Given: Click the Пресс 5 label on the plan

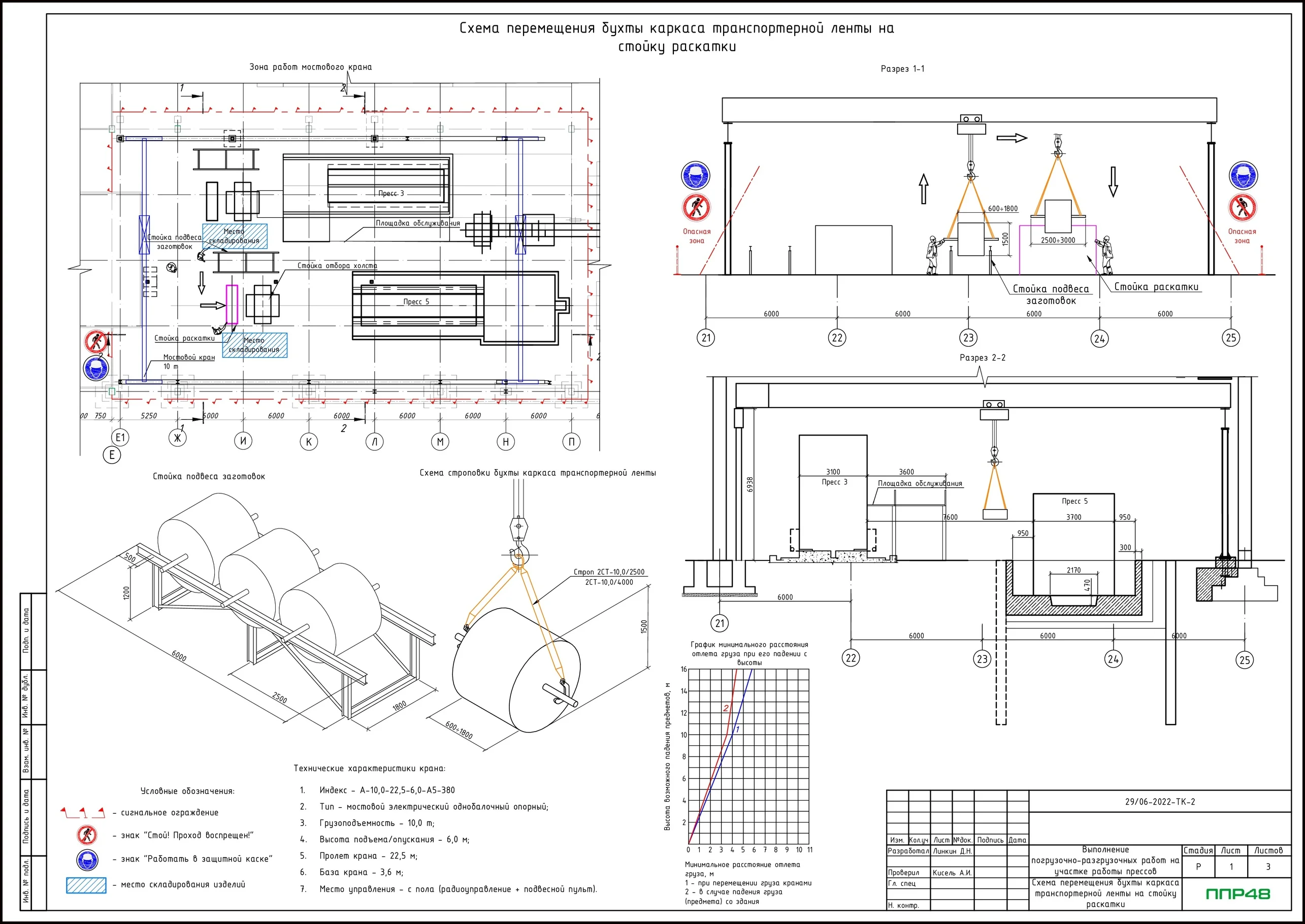Looking at the screenshot, I should [416, 302].
